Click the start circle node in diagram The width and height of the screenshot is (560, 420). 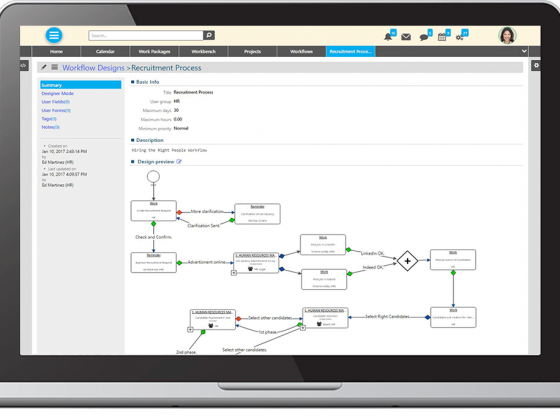[153, 176]
